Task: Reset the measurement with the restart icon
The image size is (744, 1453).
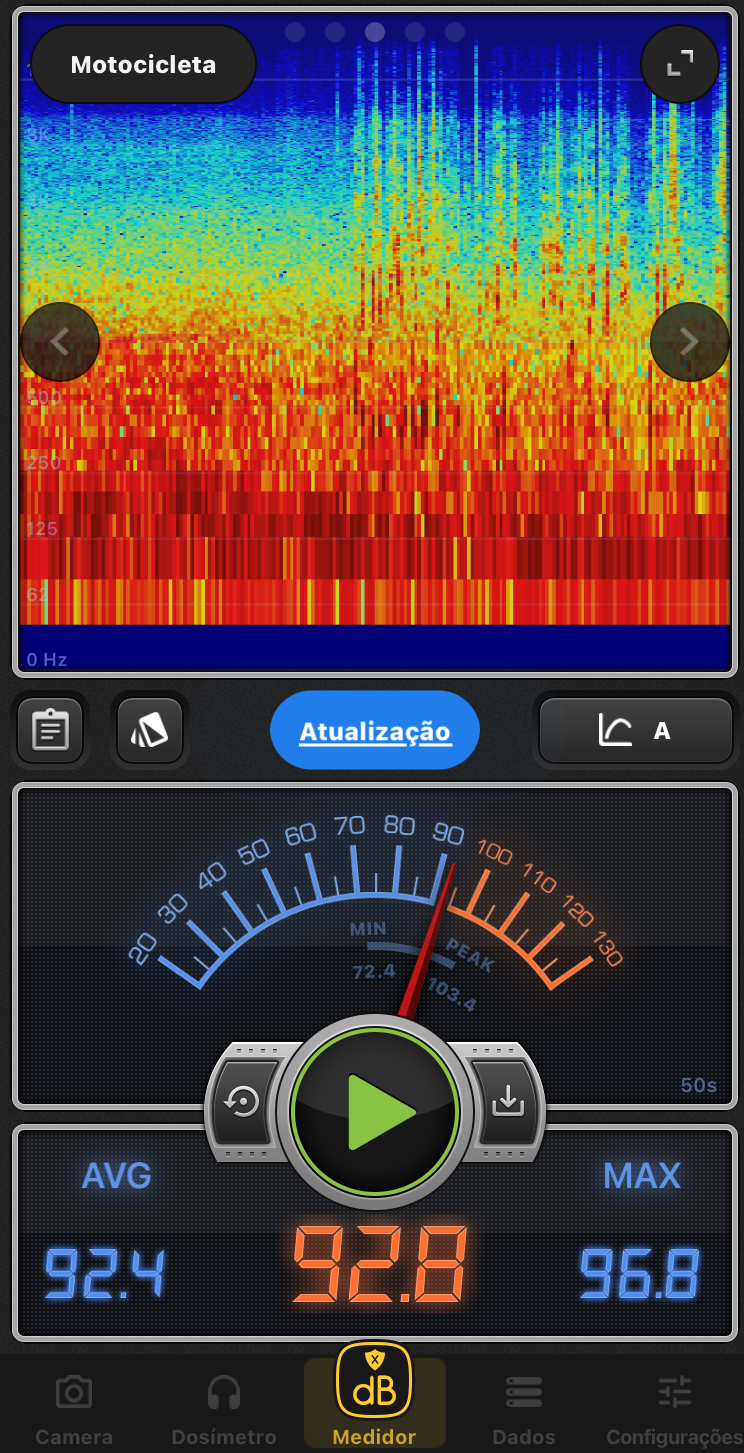Action: (x=243, y=1102)
